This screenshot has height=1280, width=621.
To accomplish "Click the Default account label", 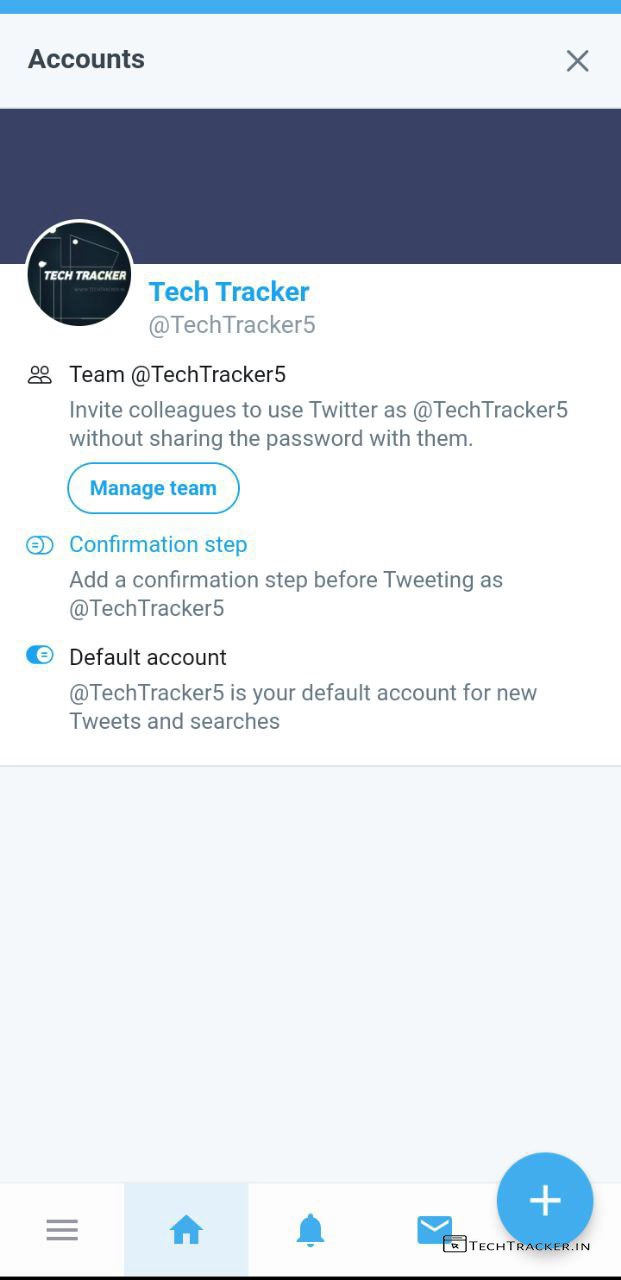I will [148, 657].
